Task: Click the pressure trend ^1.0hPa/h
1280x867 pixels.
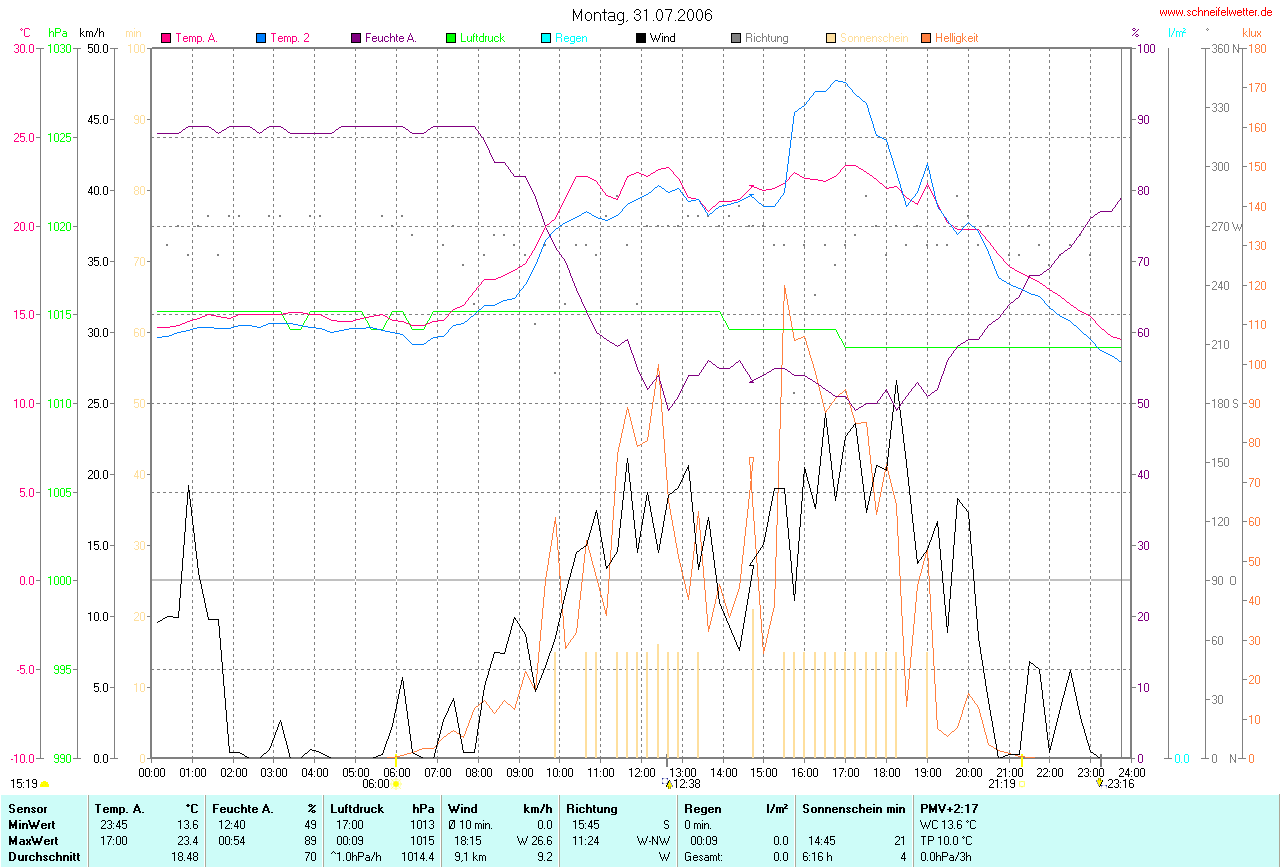Action: (x=358, y=857)
